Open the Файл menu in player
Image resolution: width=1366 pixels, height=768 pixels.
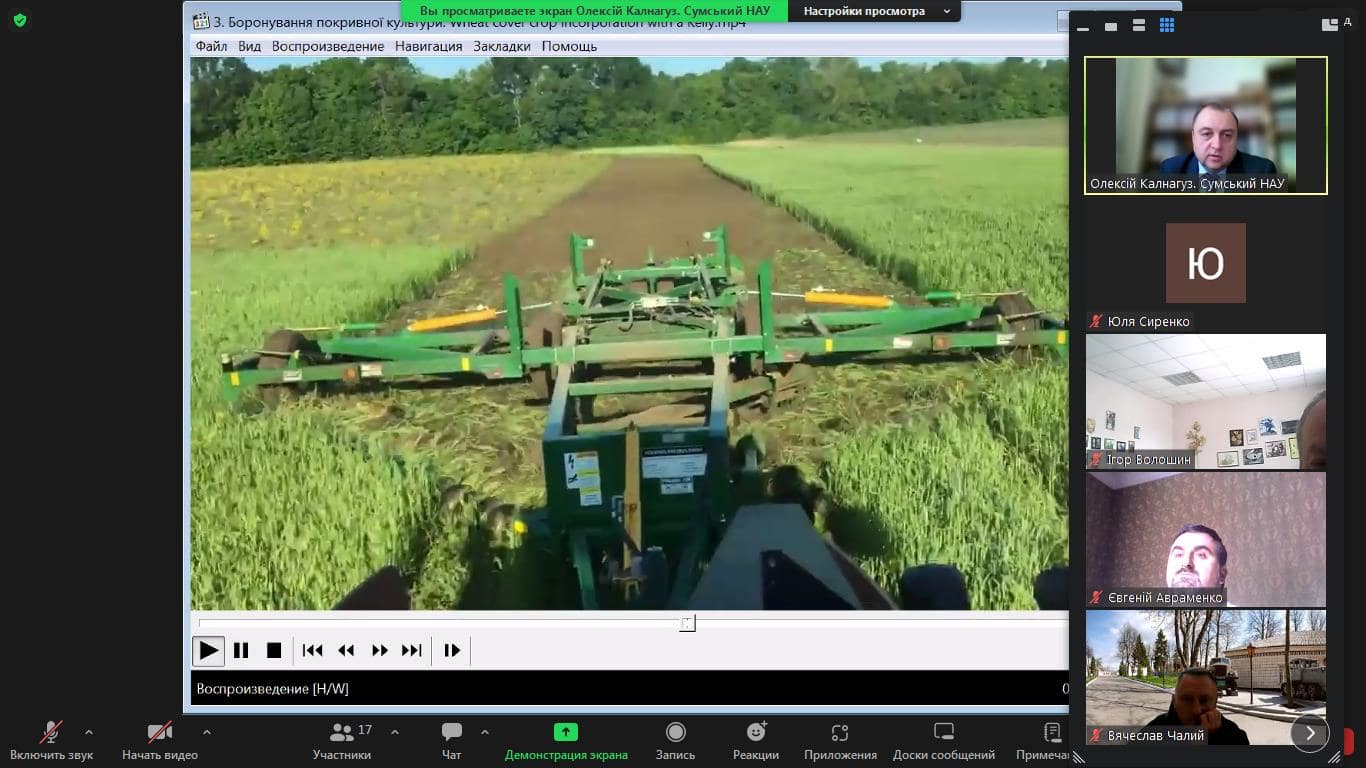point(211,46)
